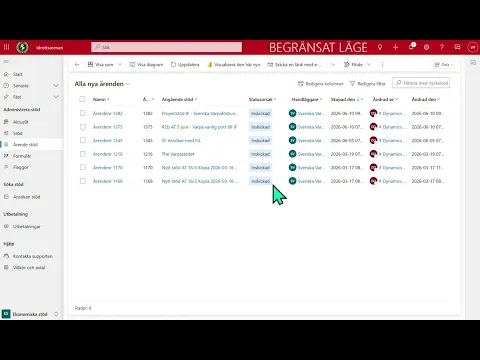480x360 pixels.
Task: Click handläggare avatar in Ärende 1382 row
Action: click(292, 113)
